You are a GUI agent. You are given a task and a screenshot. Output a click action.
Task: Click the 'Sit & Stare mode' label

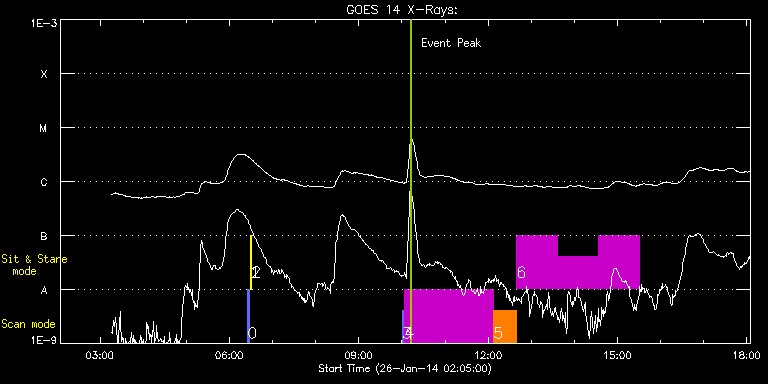(34, 264)
